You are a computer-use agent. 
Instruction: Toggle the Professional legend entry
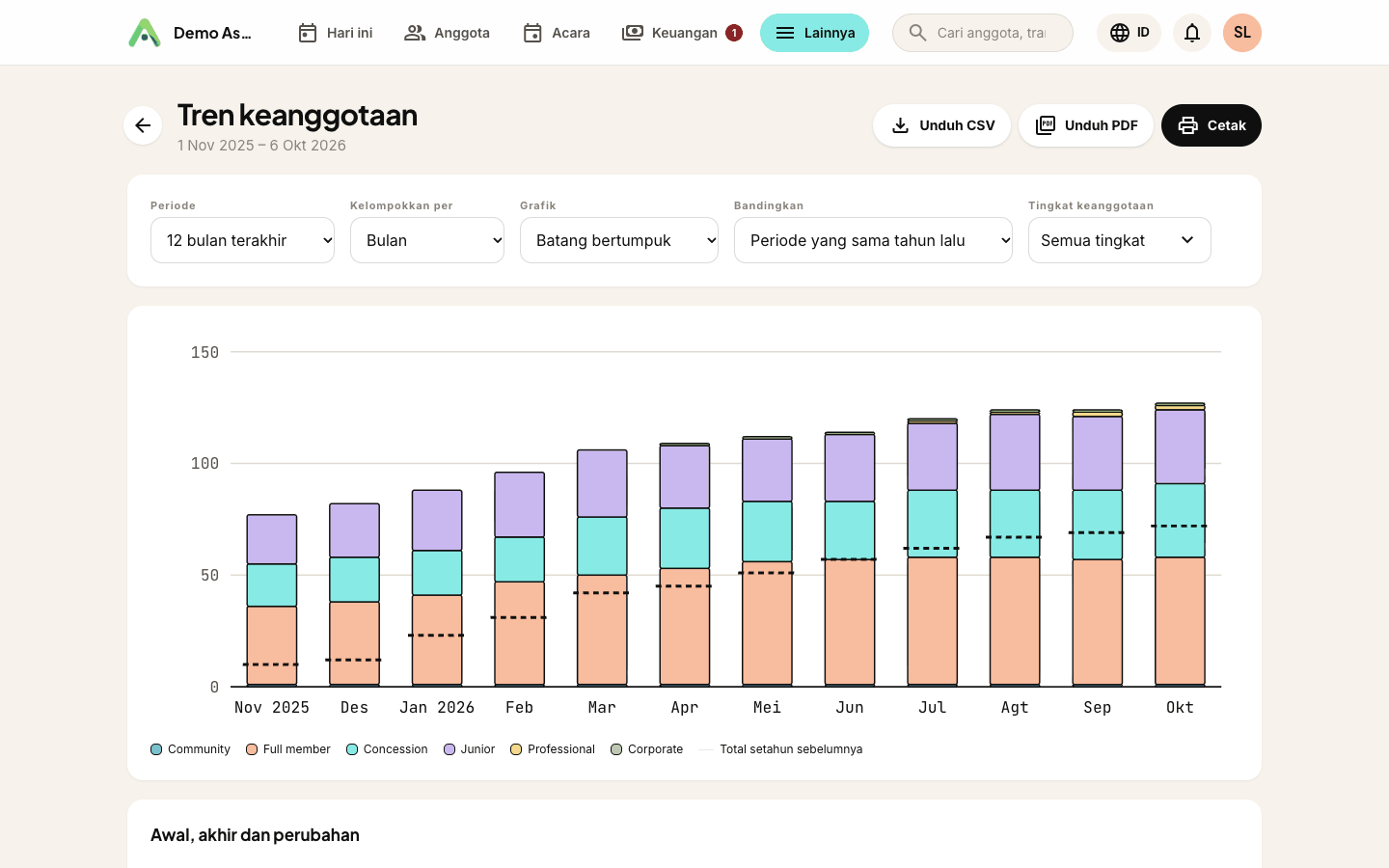point(553,749)
